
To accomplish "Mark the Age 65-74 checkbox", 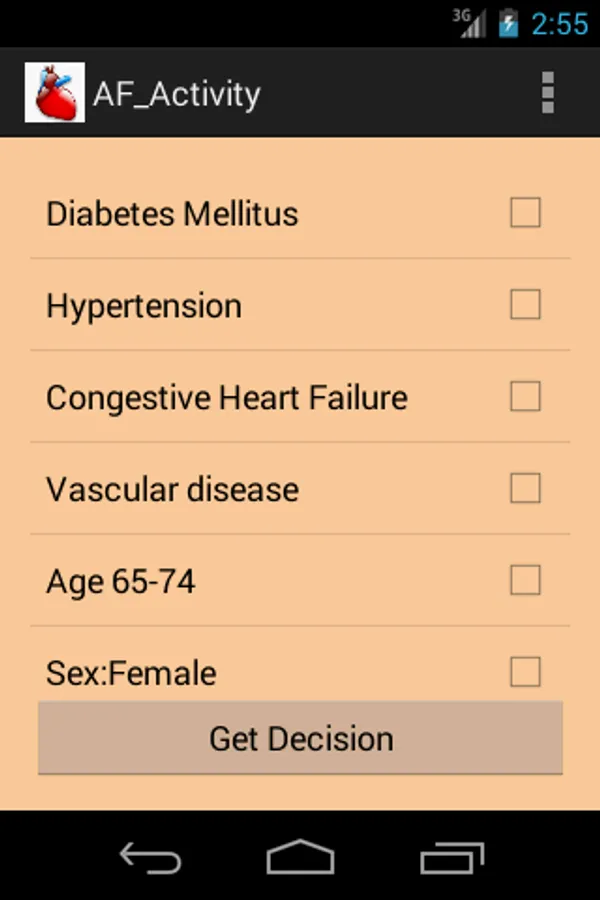I will 525,581.
